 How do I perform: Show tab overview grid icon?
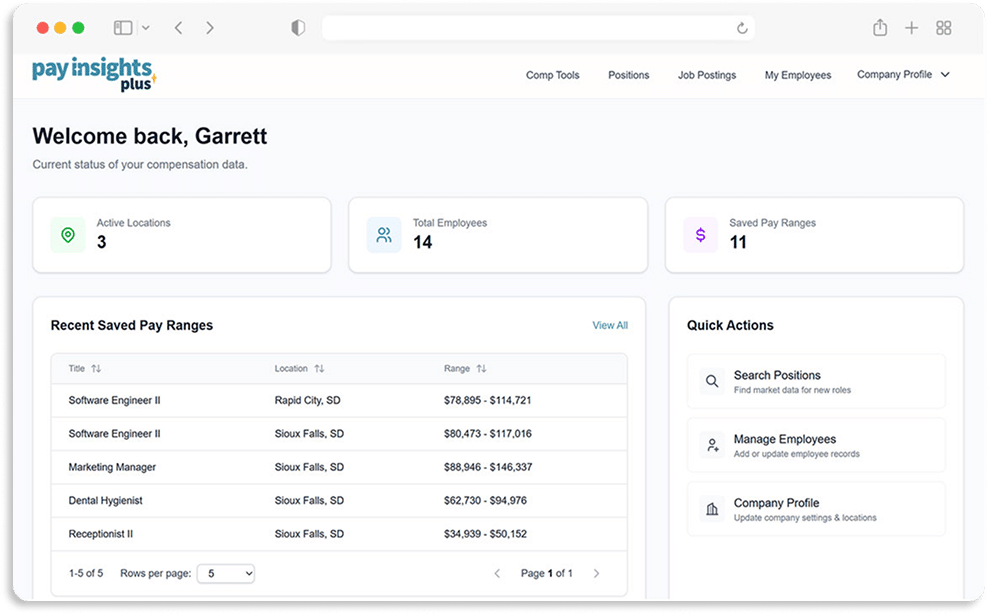click(x=943, y=28)
